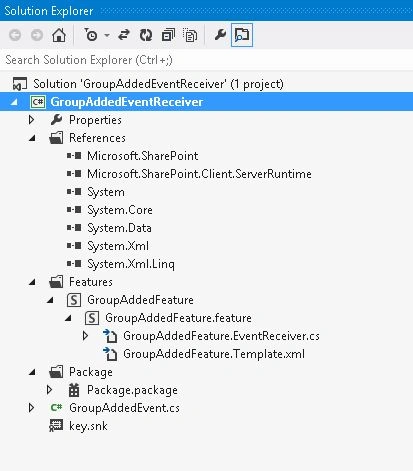Toggle Show All Files
Screen dimensions: 413x471
[x=190, y=35]
